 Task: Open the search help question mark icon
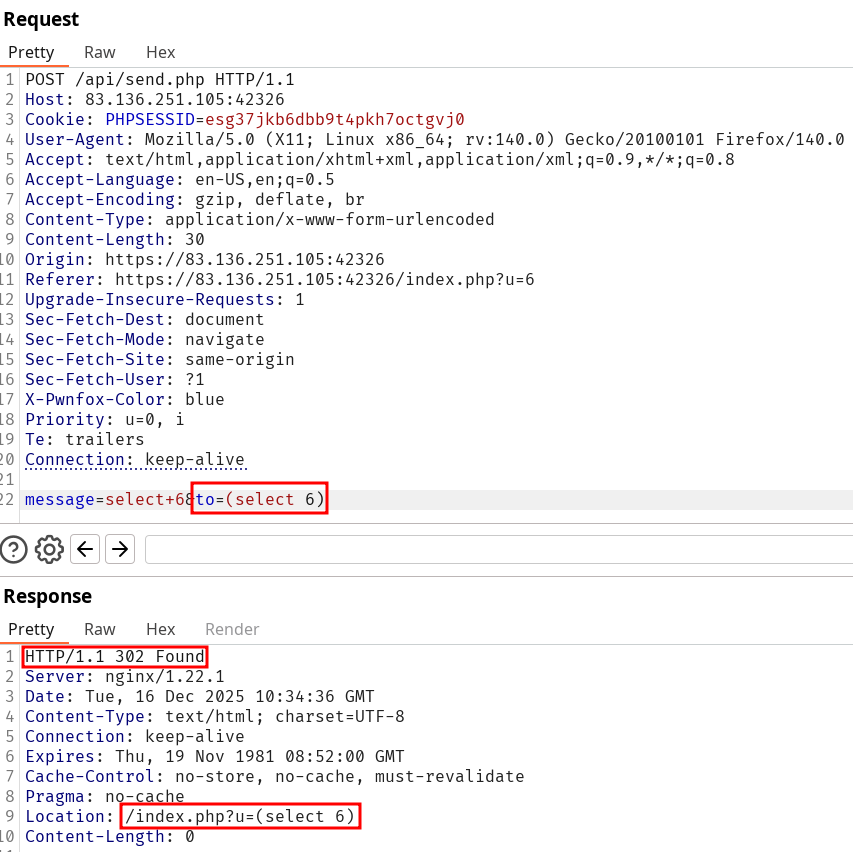[x=14, y=549]
